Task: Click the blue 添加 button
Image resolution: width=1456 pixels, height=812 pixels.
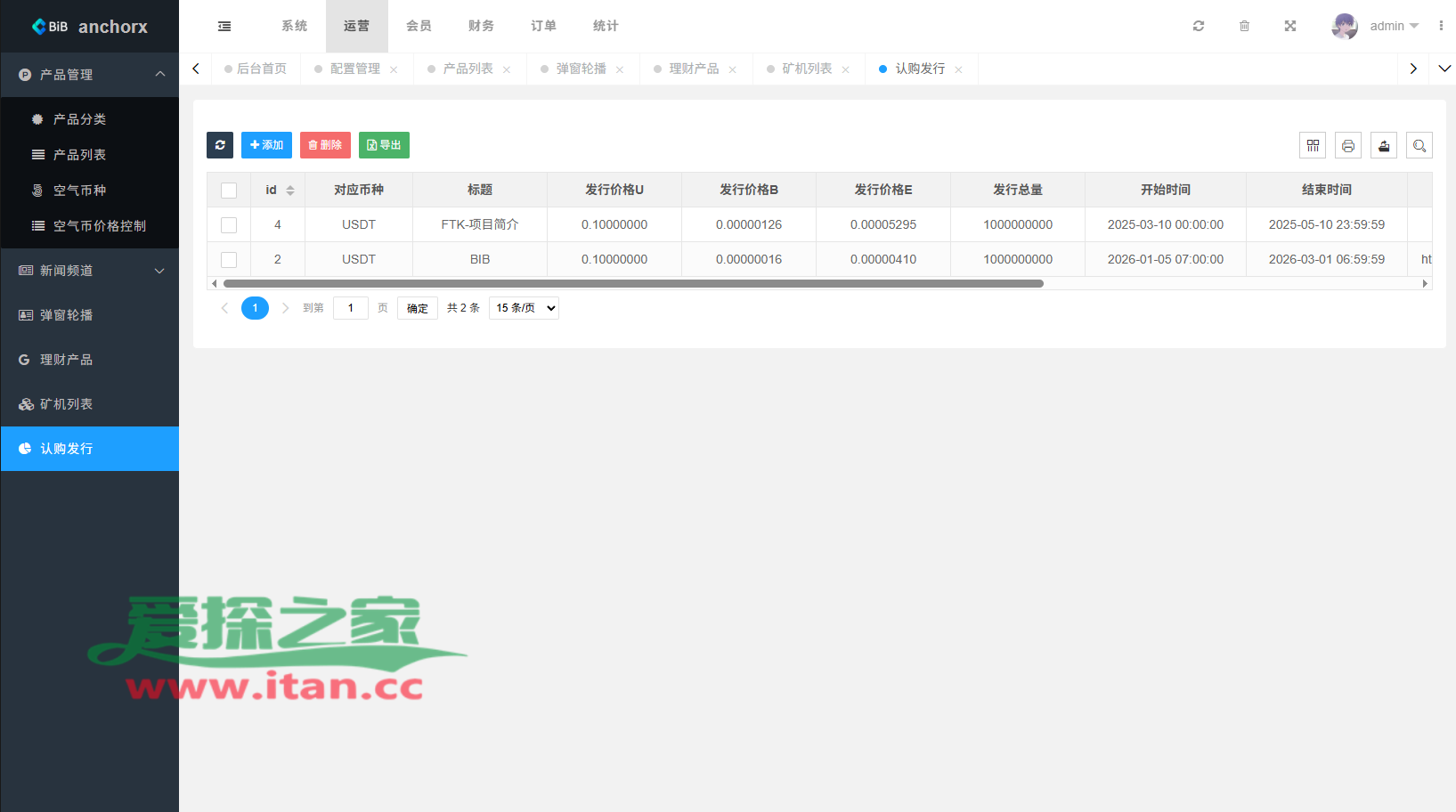Action: pyautogui.click(x=266, y=145)
